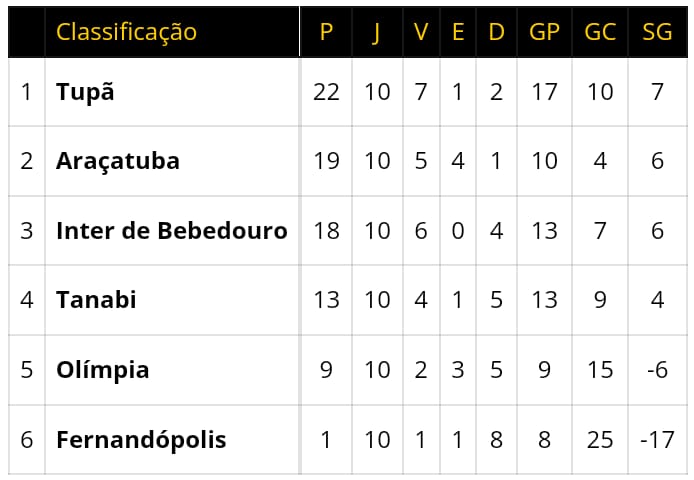The width and height of the screenshot is (694, 480).
Task: Select Fernandópolis goal difference of -17
Action: pos(657,439)
